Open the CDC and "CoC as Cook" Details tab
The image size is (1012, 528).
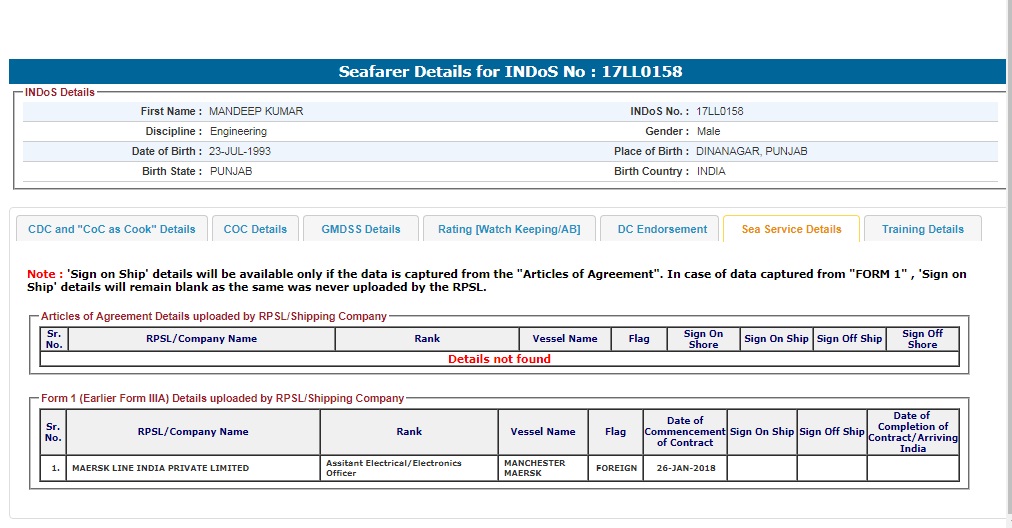[112, 229]
